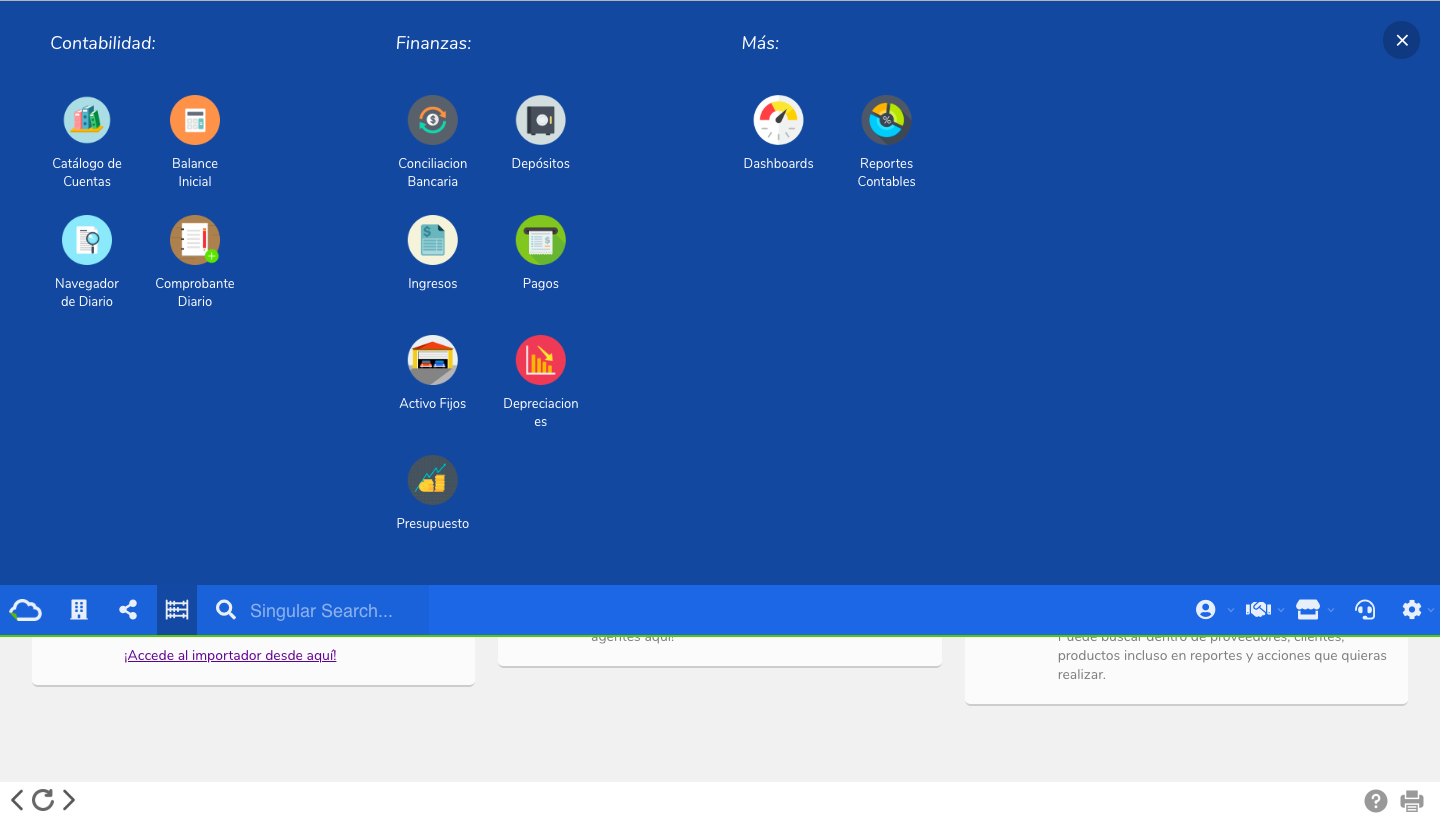Open Reportes Contables

tap(887, 120)
